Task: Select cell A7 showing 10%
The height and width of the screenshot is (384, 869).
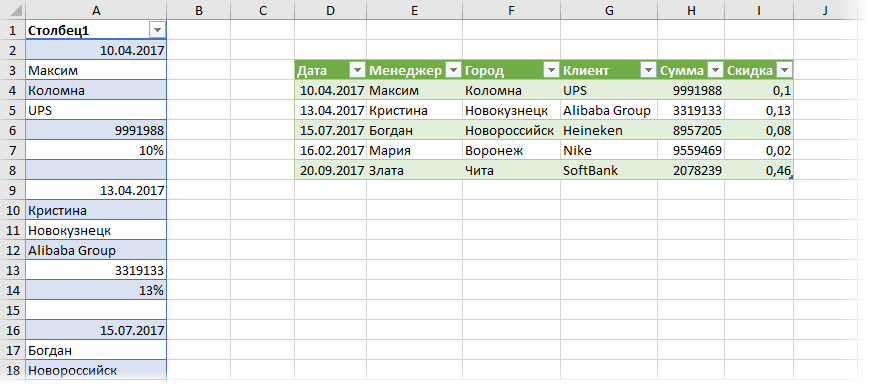Action: point(96,150)
